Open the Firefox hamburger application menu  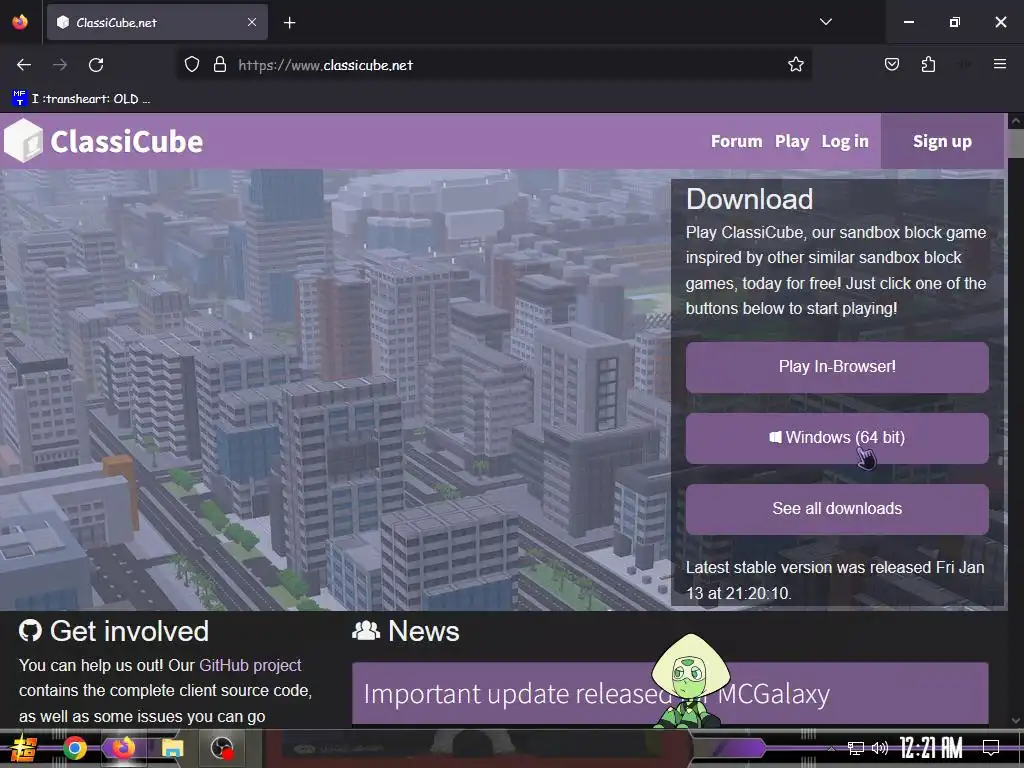click(1000, 64)
